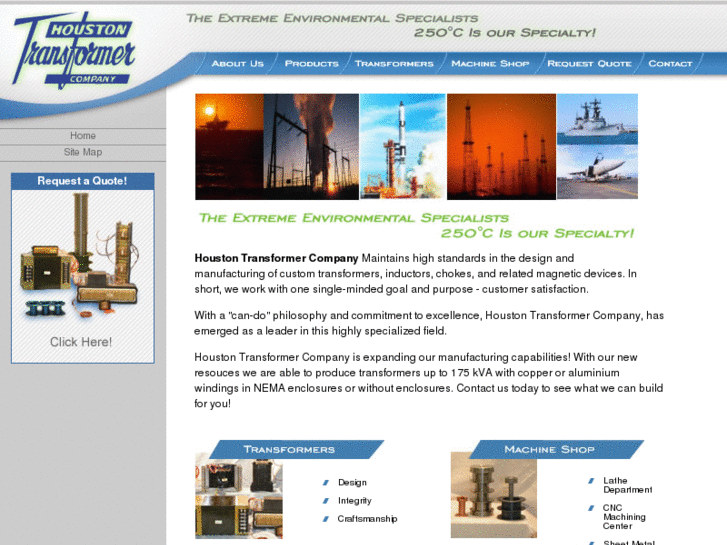Click the bullet icon beside CNC Machining Center
This screenshot has width=727, height=545.
tap(591, 508)
